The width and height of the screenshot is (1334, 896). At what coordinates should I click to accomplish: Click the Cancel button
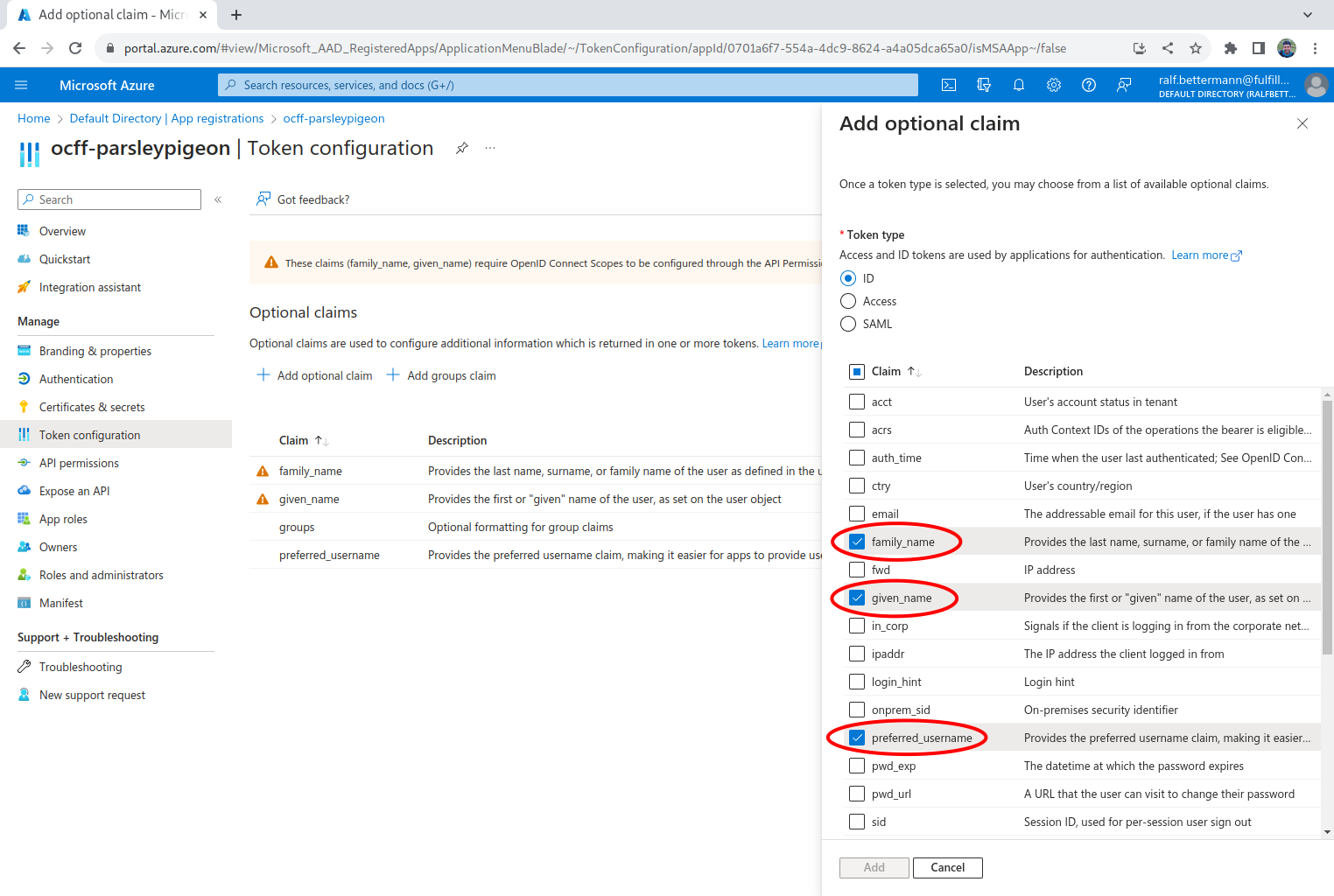click(x=947, y=867)
